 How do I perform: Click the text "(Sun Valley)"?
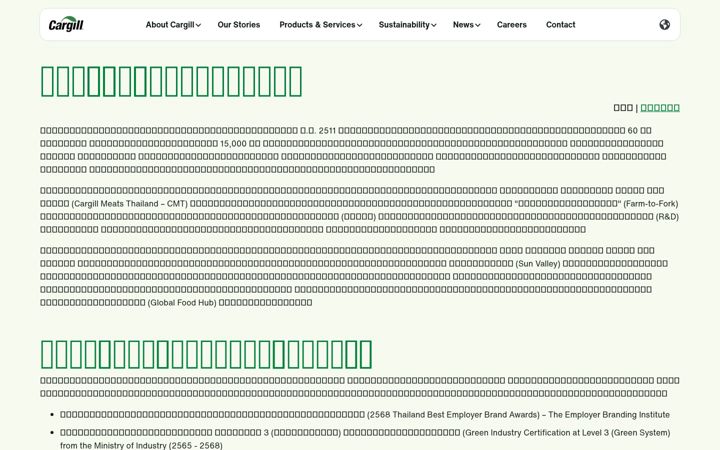538,264
